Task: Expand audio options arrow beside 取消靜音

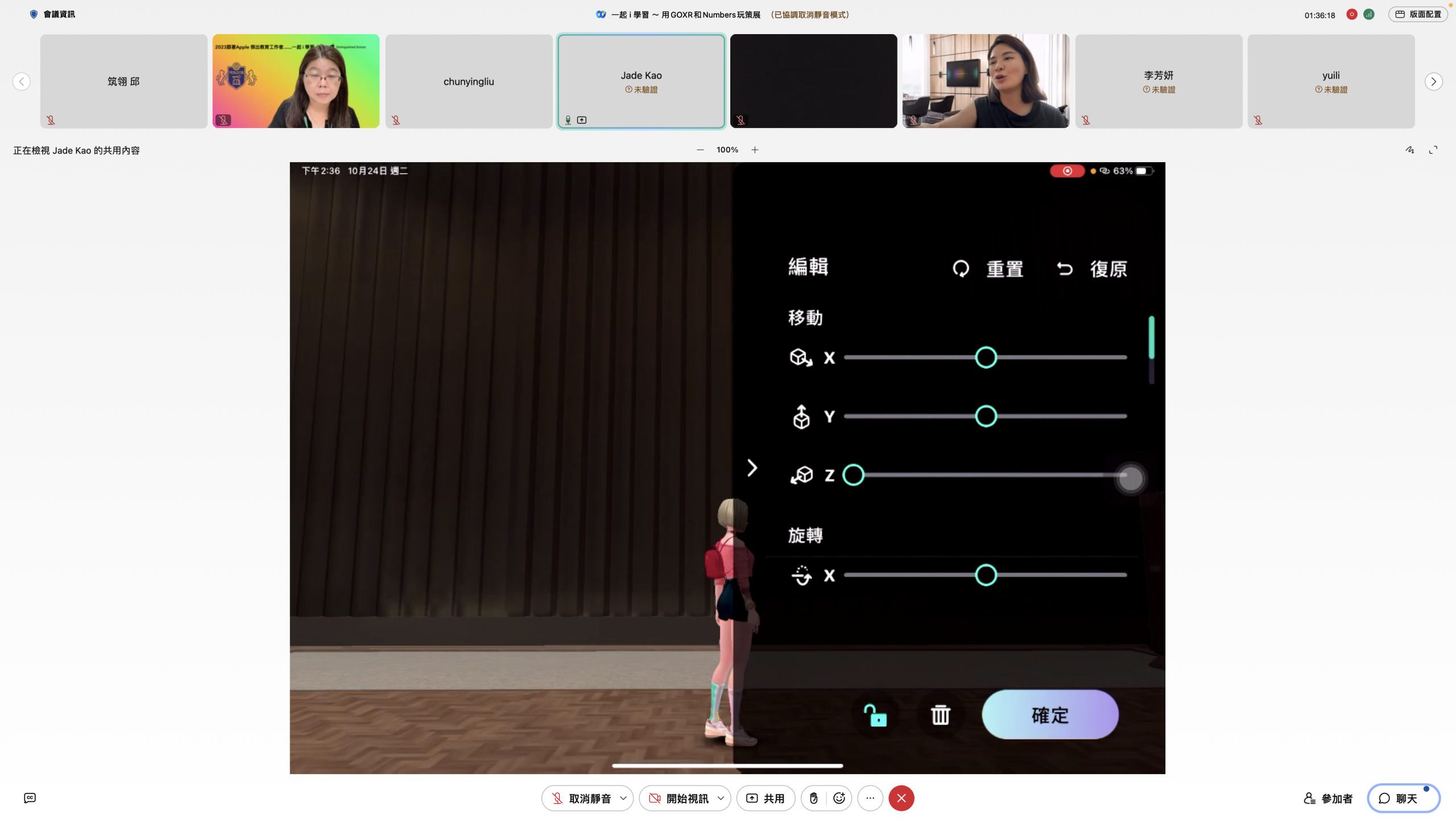Action: [623, 798]
